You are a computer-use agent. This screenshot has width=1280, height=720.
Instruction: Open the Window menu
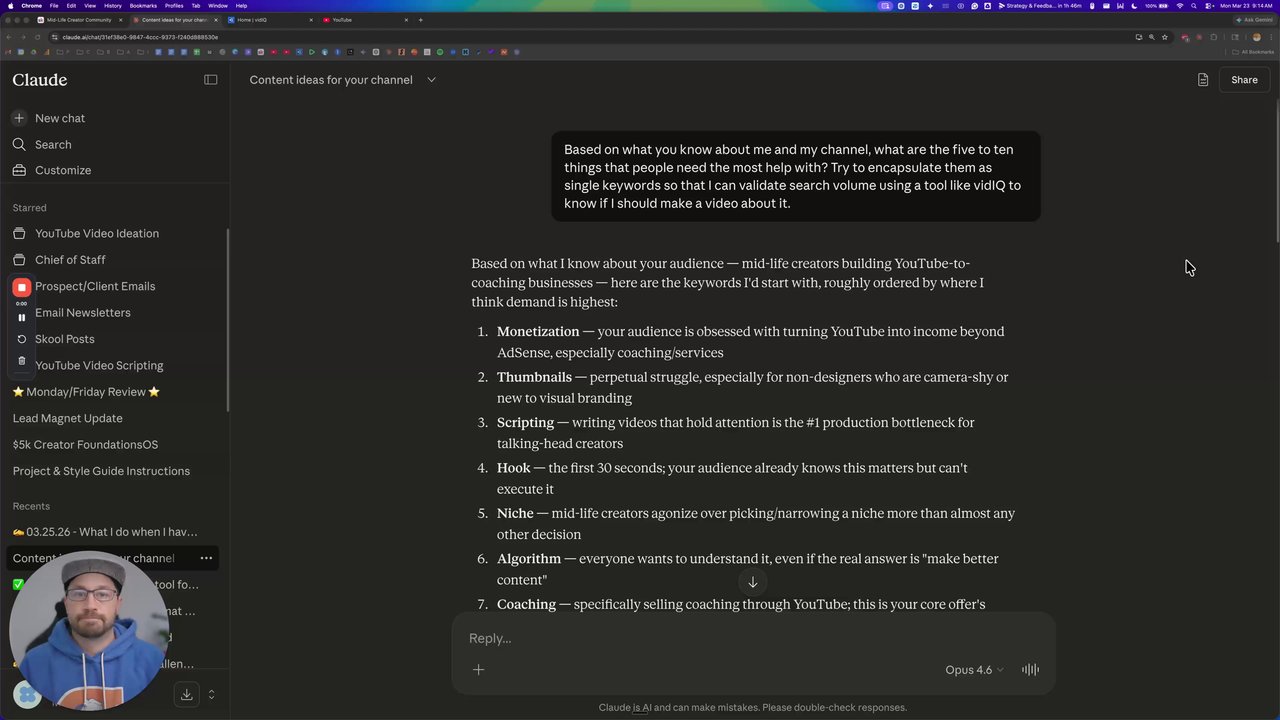click(217, 5)
